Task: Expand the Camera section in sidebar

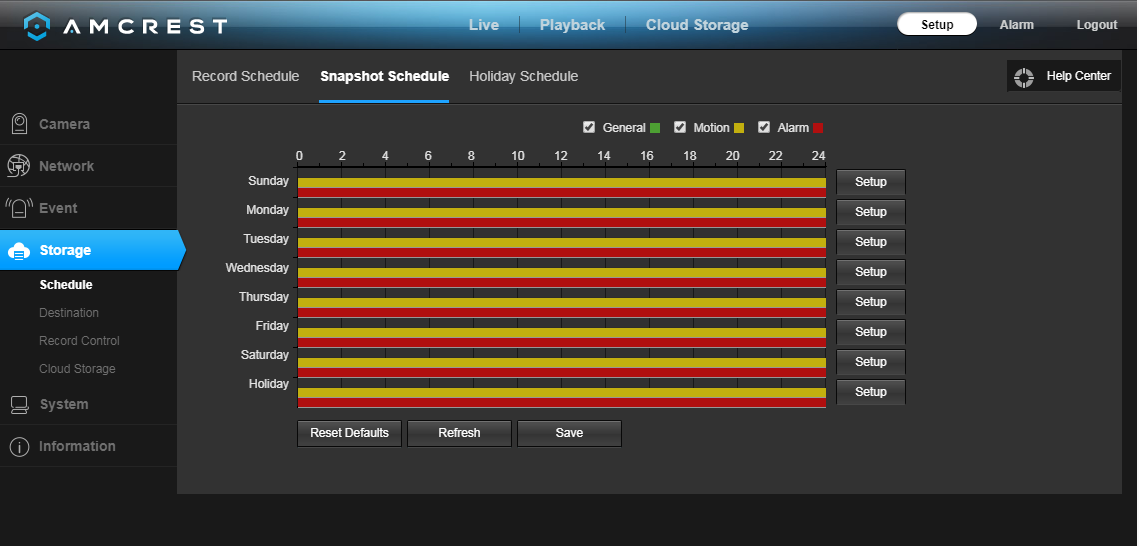Action: tap(88, 124)
